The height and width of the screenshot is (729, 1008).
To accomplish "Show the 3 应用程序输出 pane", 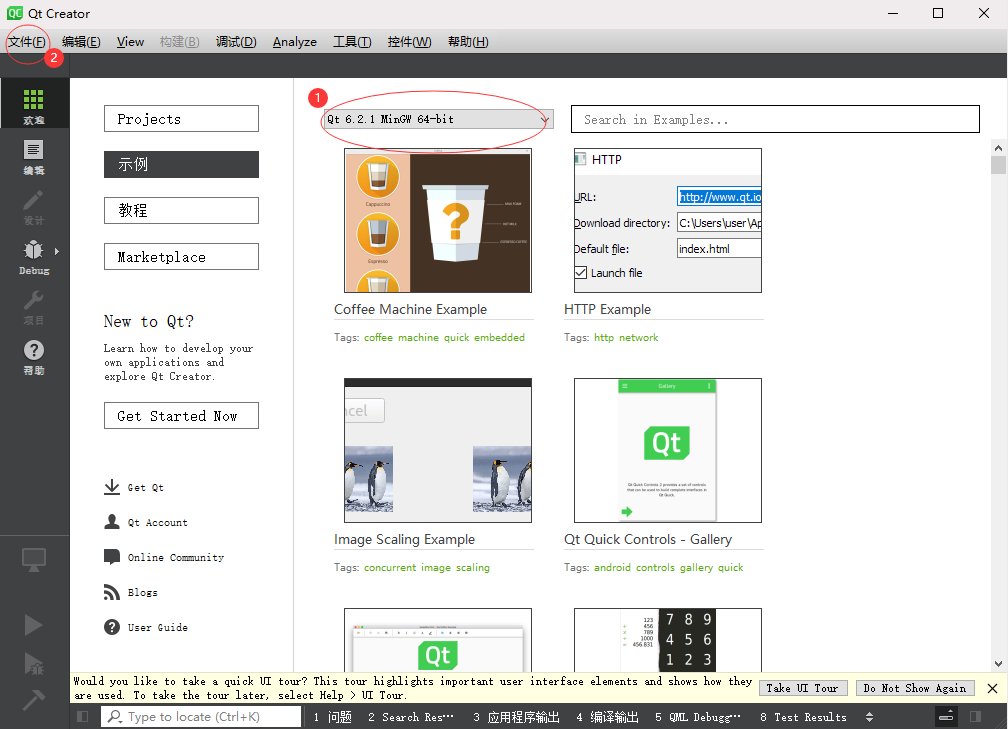I will (516, 717).
